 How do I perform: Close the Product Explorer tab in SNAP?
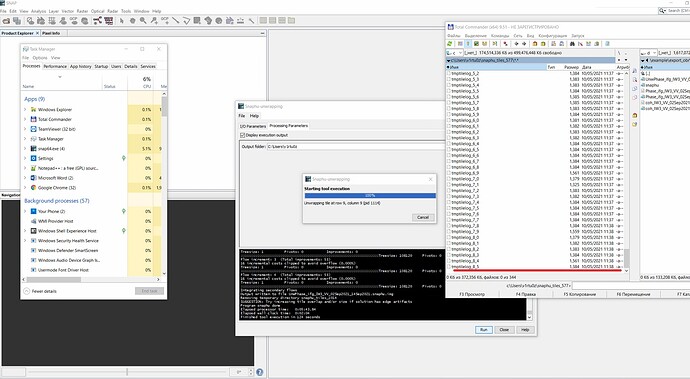[37, 33]
